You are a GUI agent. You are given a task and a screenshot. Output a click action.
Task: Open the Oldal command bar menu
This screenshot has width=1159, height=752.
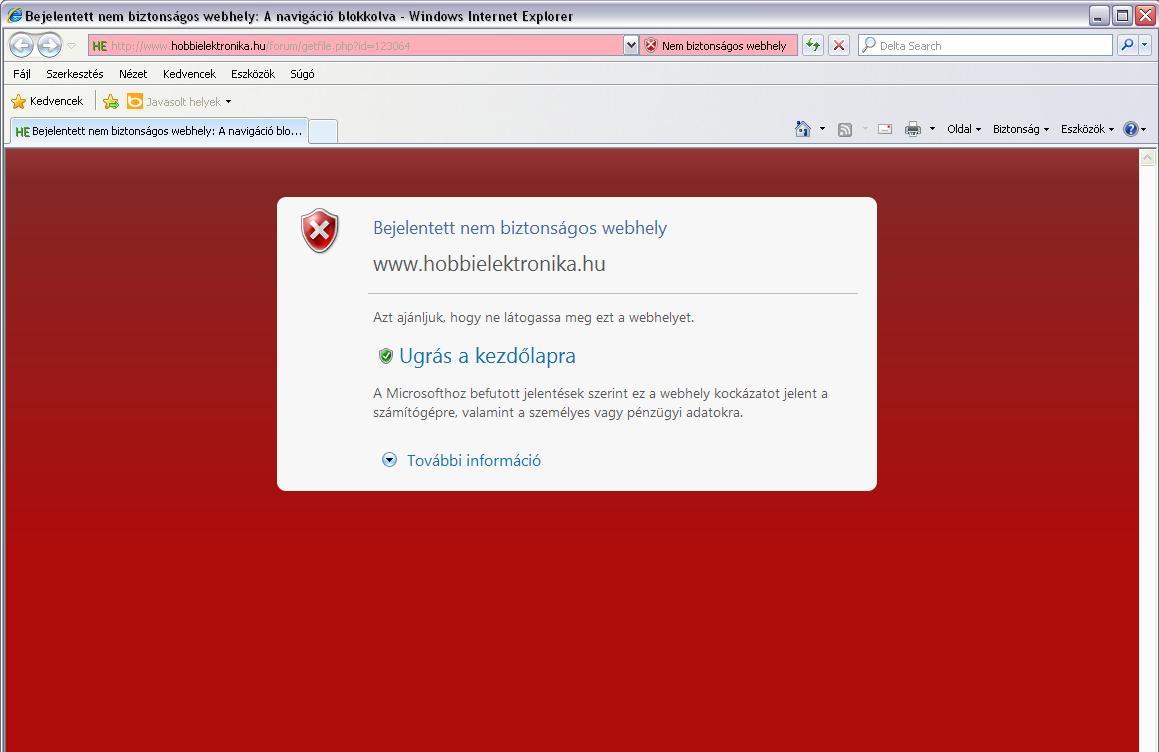pyautogui.click(x=964, y=129)
